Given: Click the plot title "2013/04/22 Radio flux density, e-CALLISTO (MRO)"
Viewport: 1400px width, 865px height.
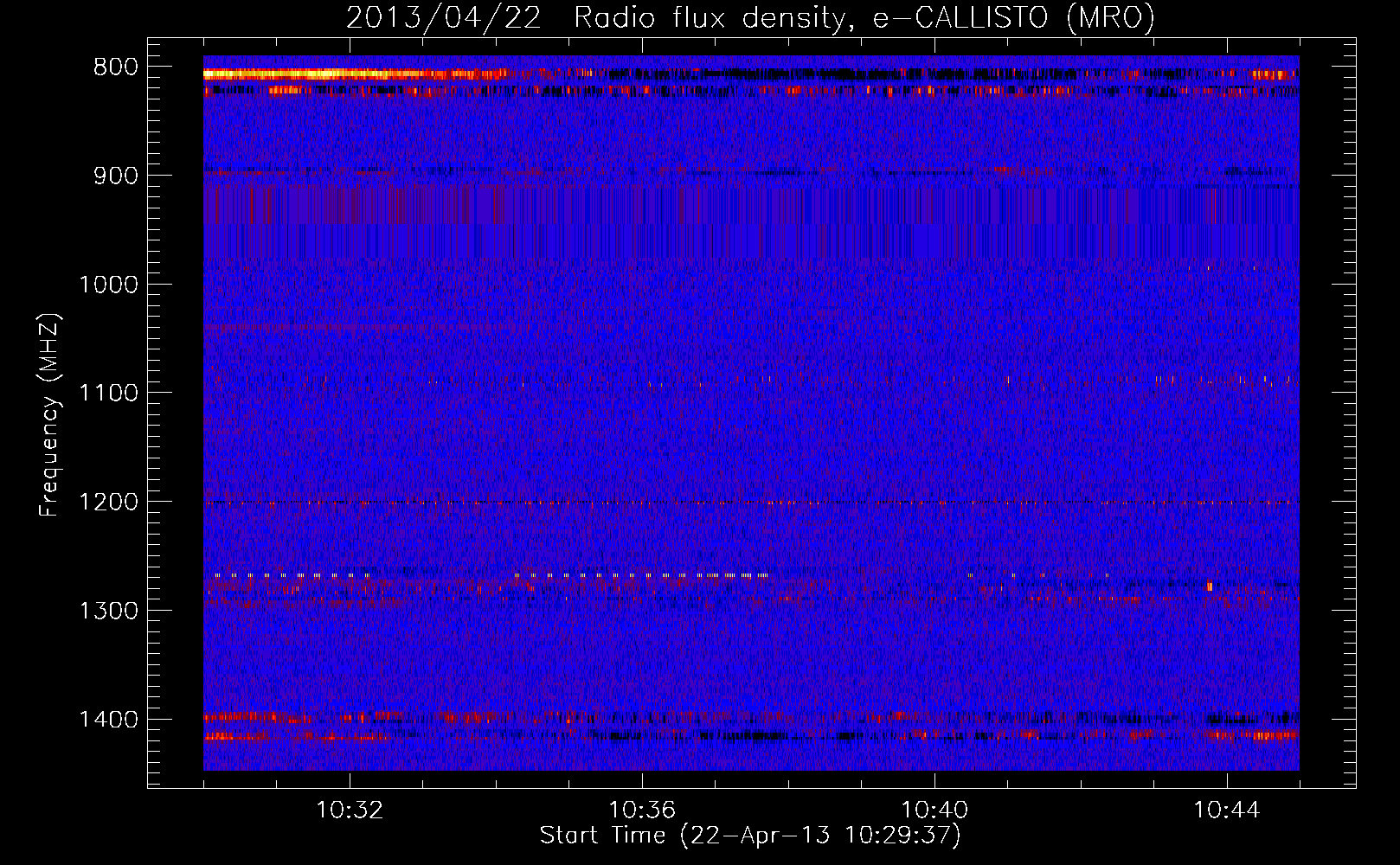Looking at the screenshot, I should 750,17.
